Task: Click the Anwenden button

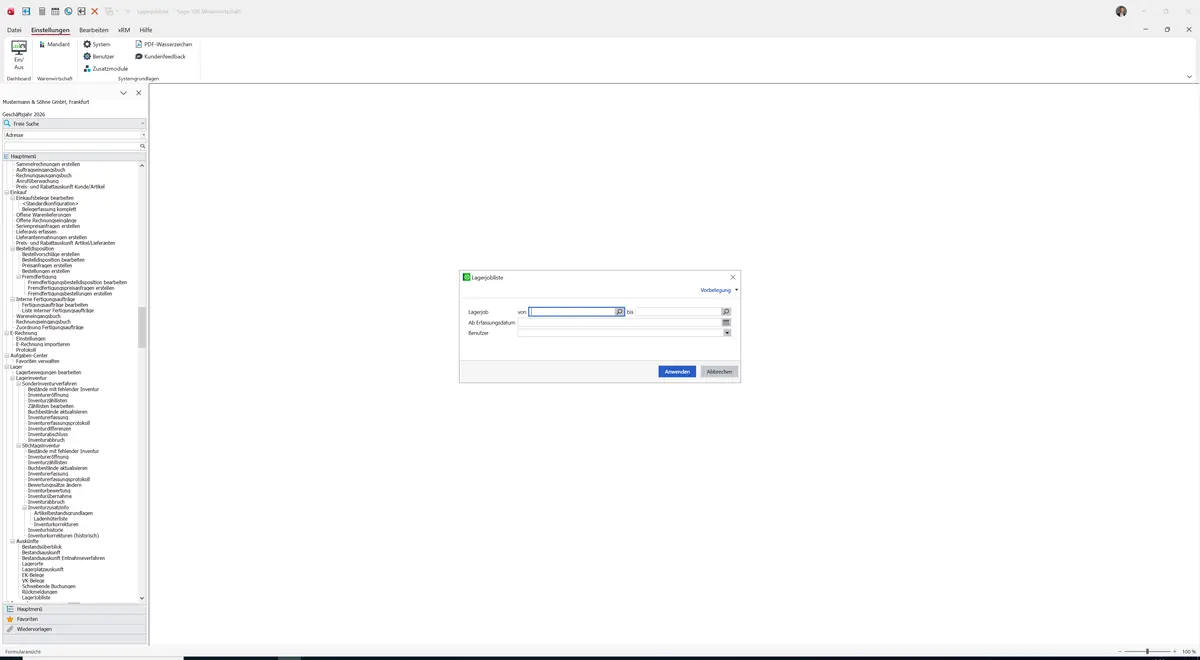Action: 677,372
